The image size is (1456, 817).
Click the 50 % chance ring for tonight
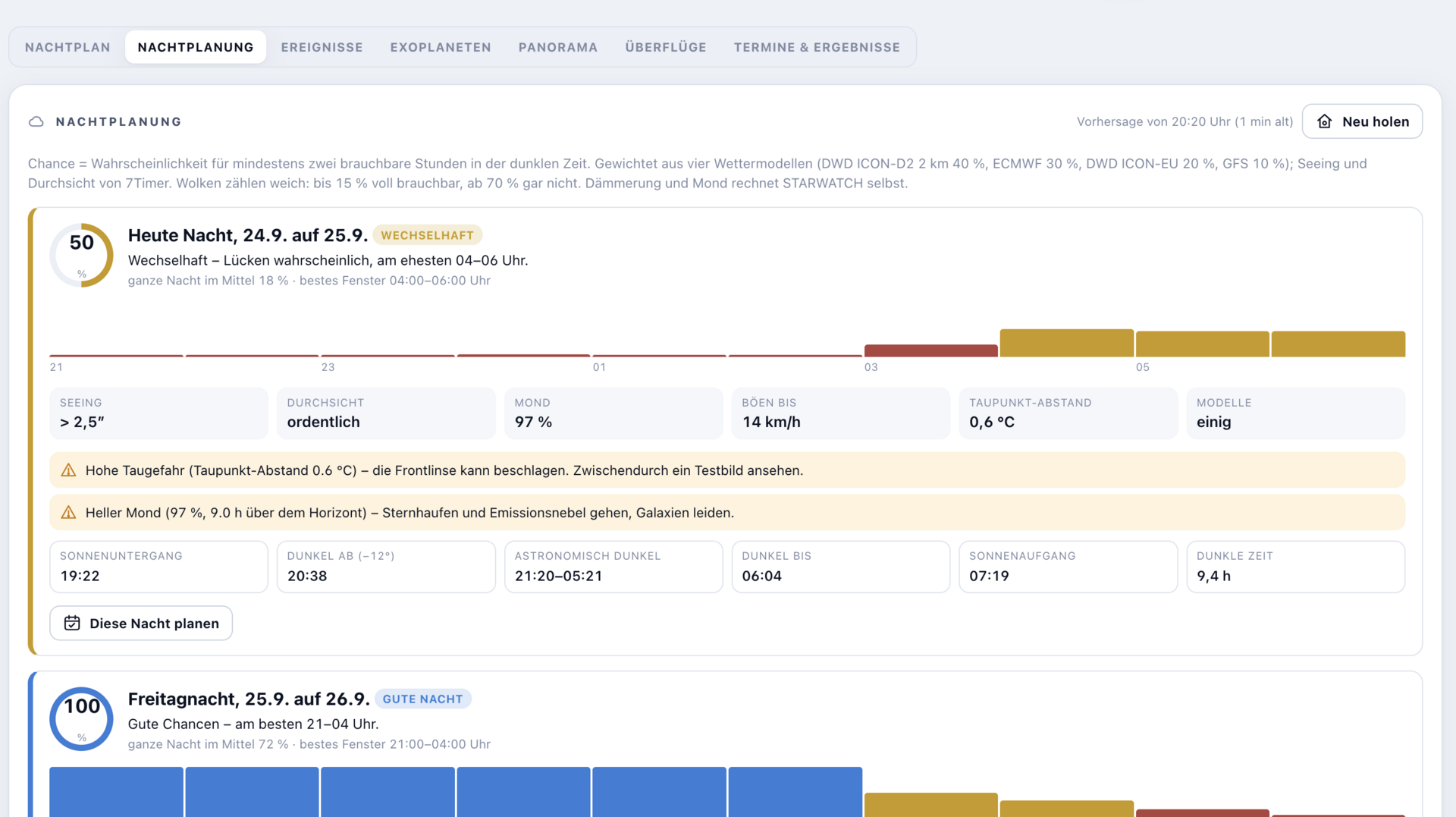tap(81, 255)
